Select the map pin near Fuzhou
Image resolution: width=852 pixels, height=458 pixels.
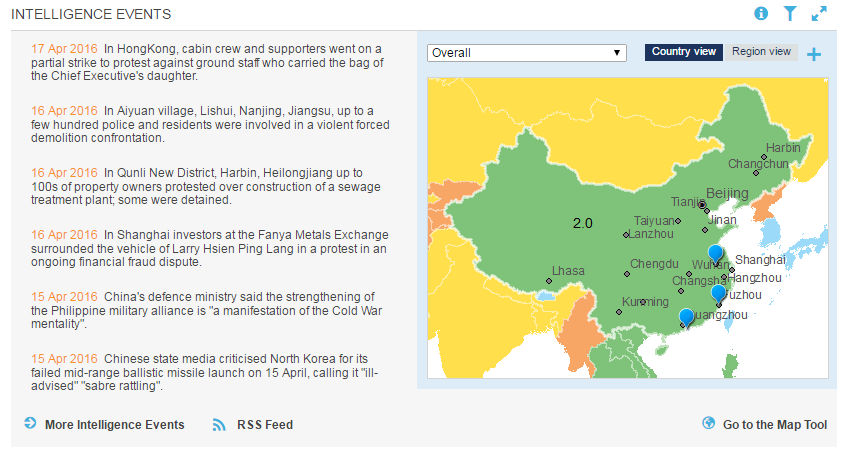pos(718,293)
